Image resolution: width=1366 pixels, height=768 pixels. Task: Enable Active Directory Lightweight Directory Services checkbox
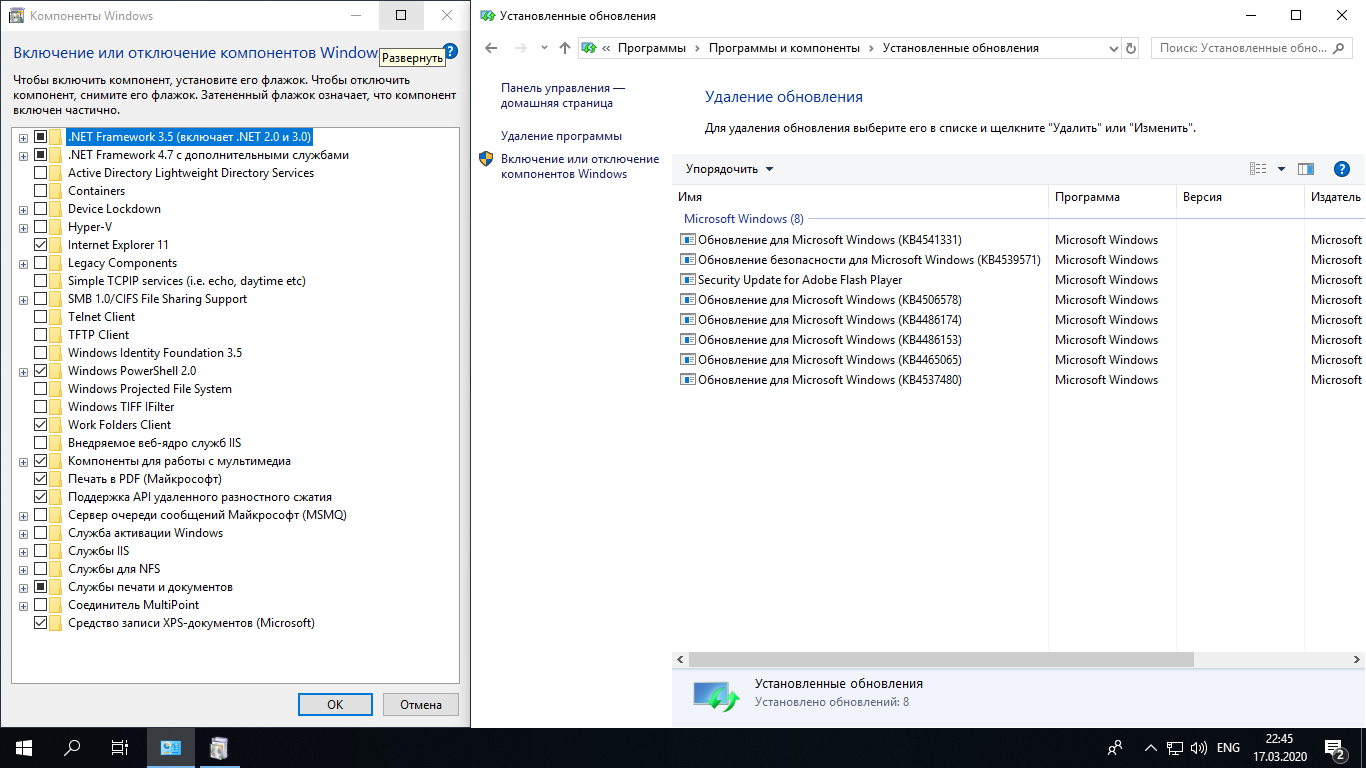click(x=40, y=173)
